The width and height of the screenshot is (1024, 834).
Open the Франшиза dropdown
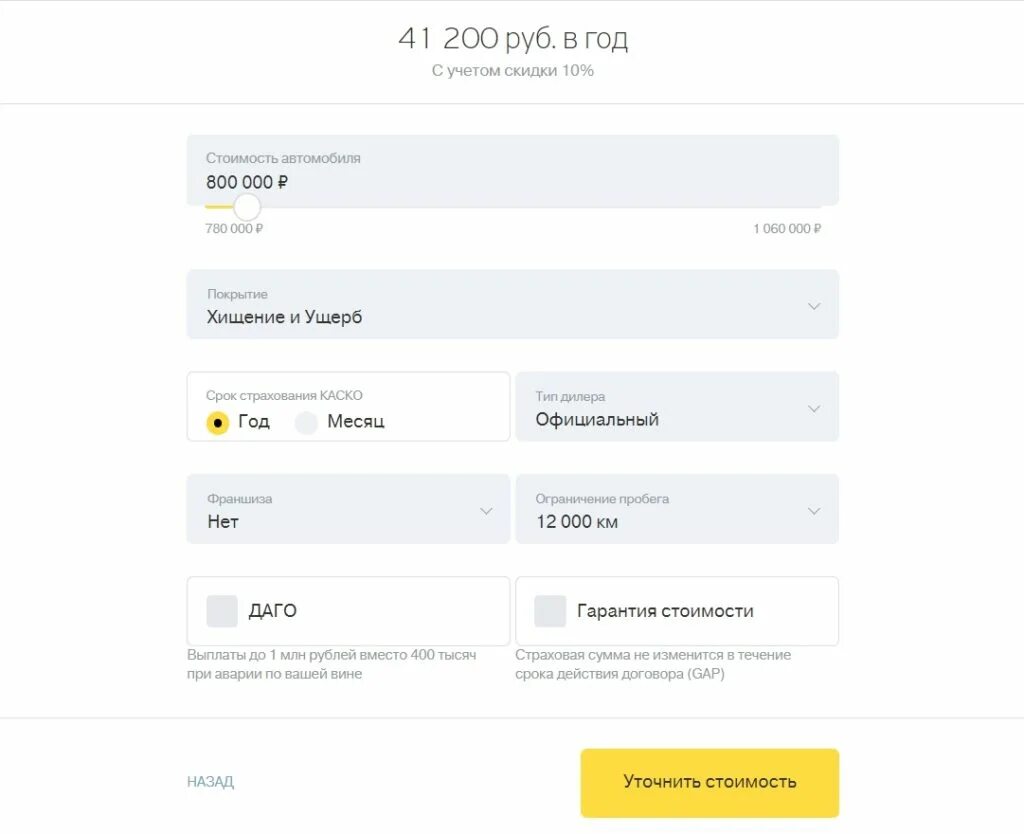(x=347, y=509)
